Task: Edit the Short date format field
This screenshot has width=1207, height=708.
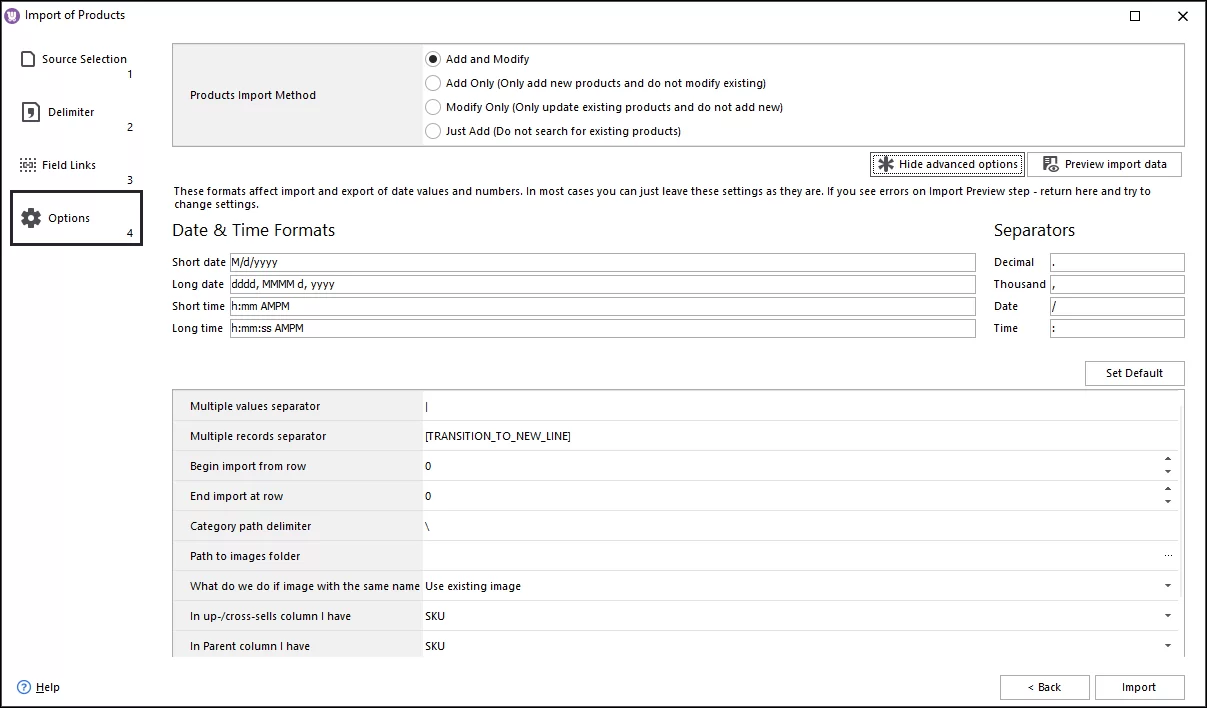Action: pyautogui.click(x=600, y=262)
